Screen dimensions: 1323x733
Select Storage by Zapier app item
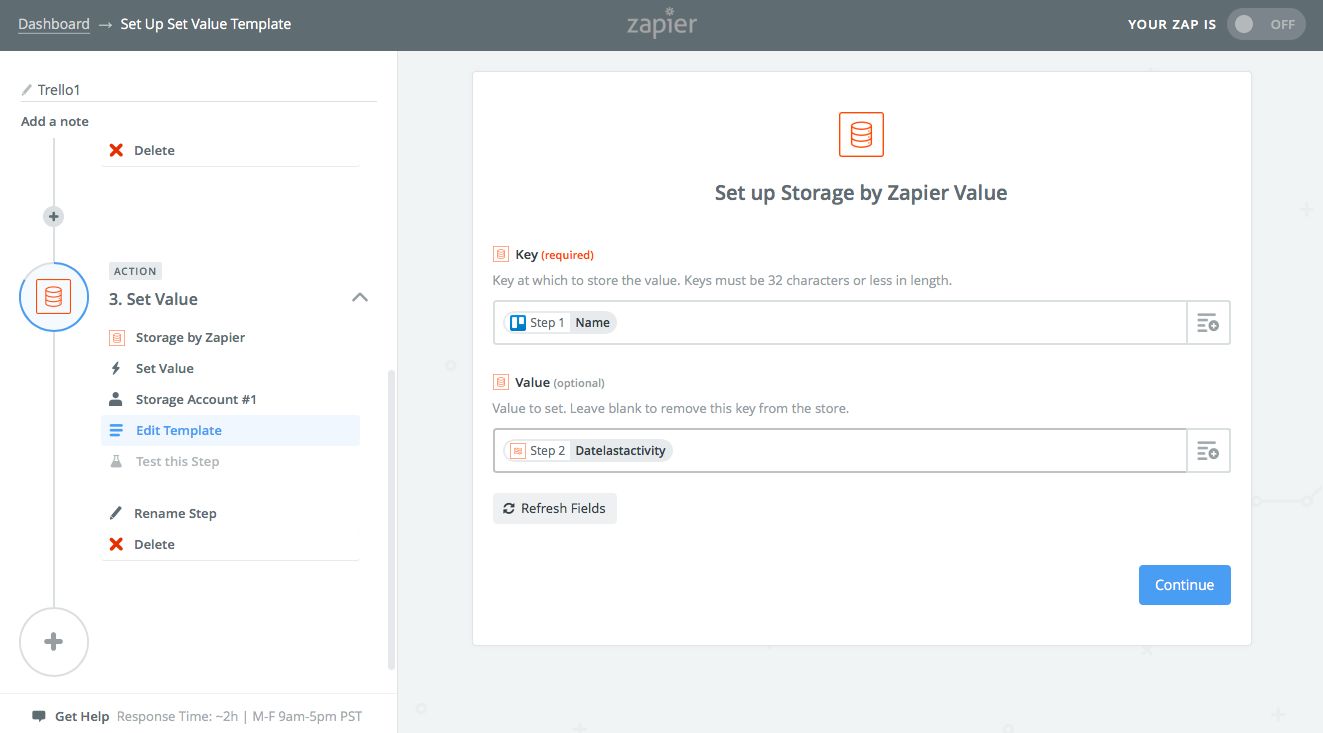(x=190, y=338)
